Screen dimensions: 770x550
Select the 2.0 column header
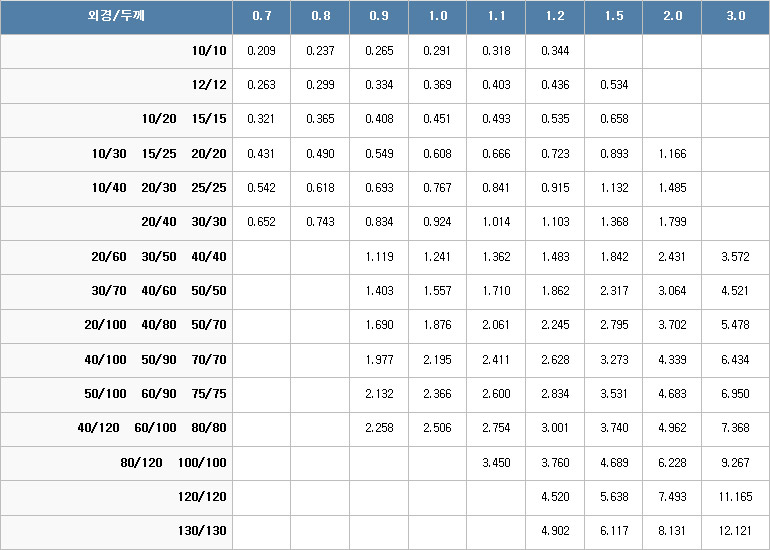point(672,17)
